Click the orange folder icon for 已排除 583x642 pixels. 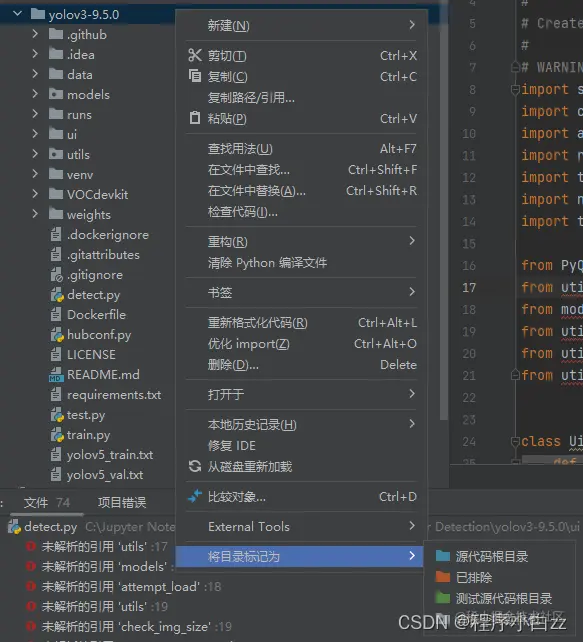(443, 577)
